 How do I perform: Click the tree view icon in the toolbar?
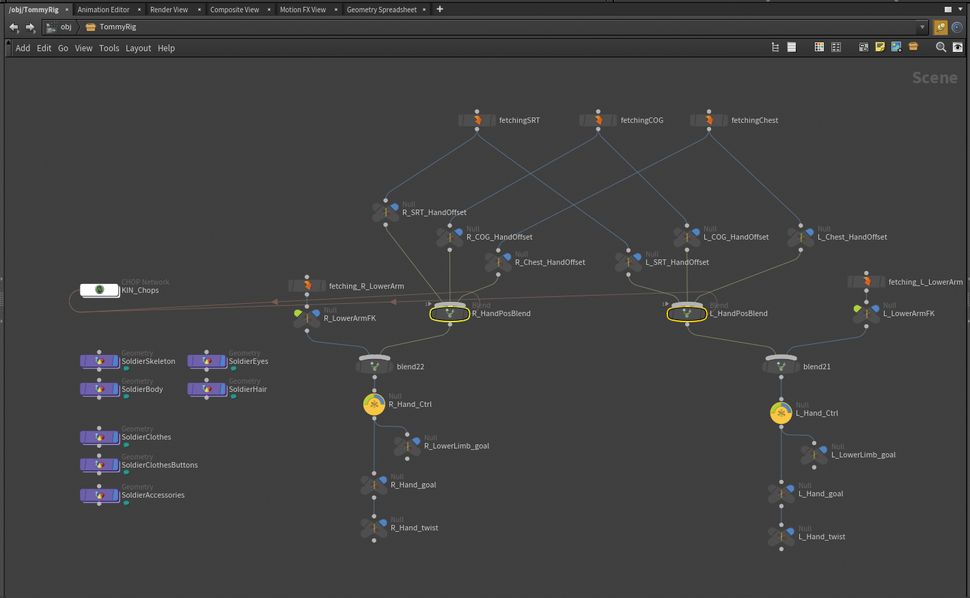click(776, 46)
